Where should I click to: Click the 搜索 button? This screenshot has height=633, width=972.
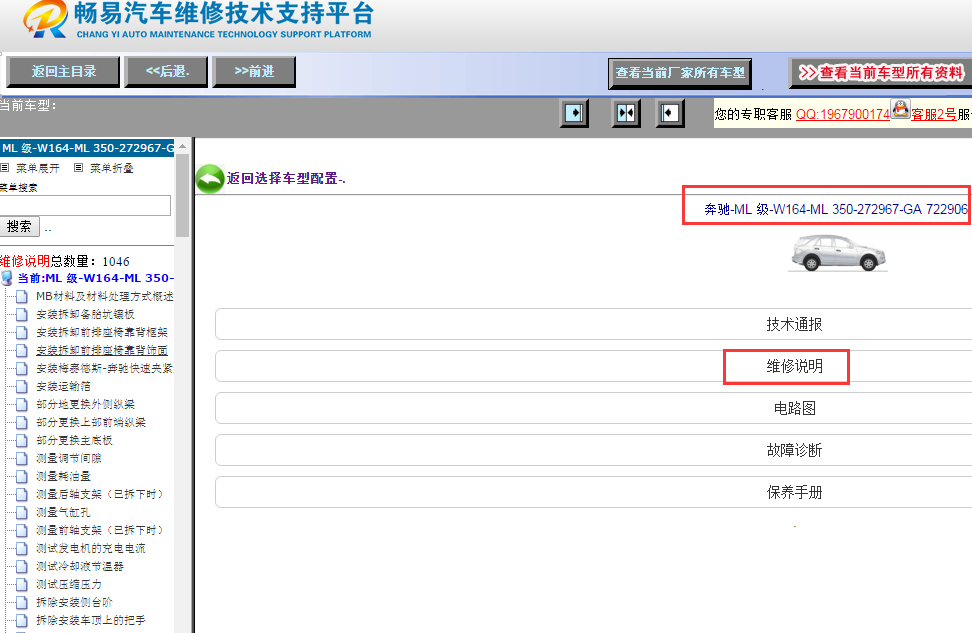pyautogui.click(x=19, y=226)
